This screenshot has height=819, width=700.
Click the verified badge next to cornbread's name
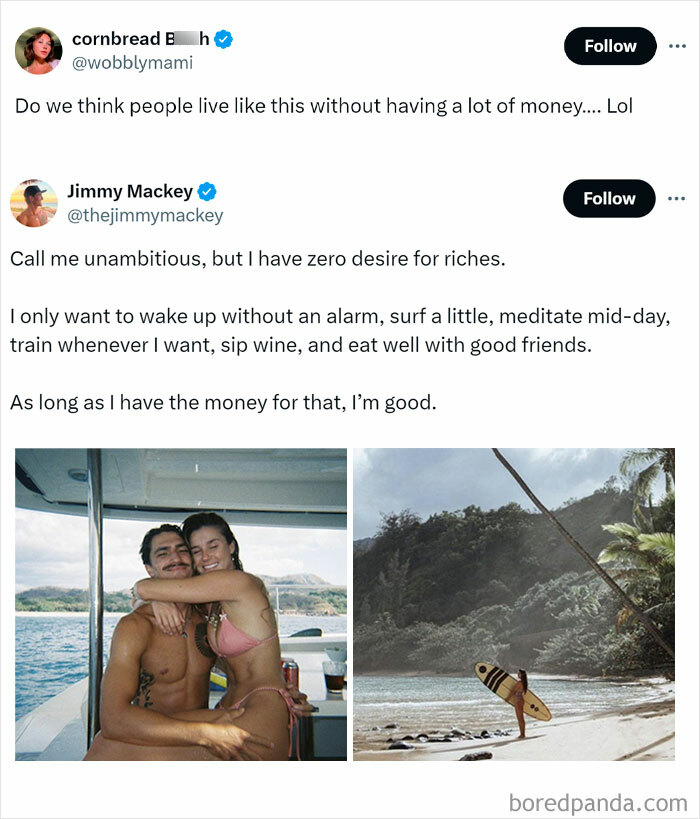point(224,39)
